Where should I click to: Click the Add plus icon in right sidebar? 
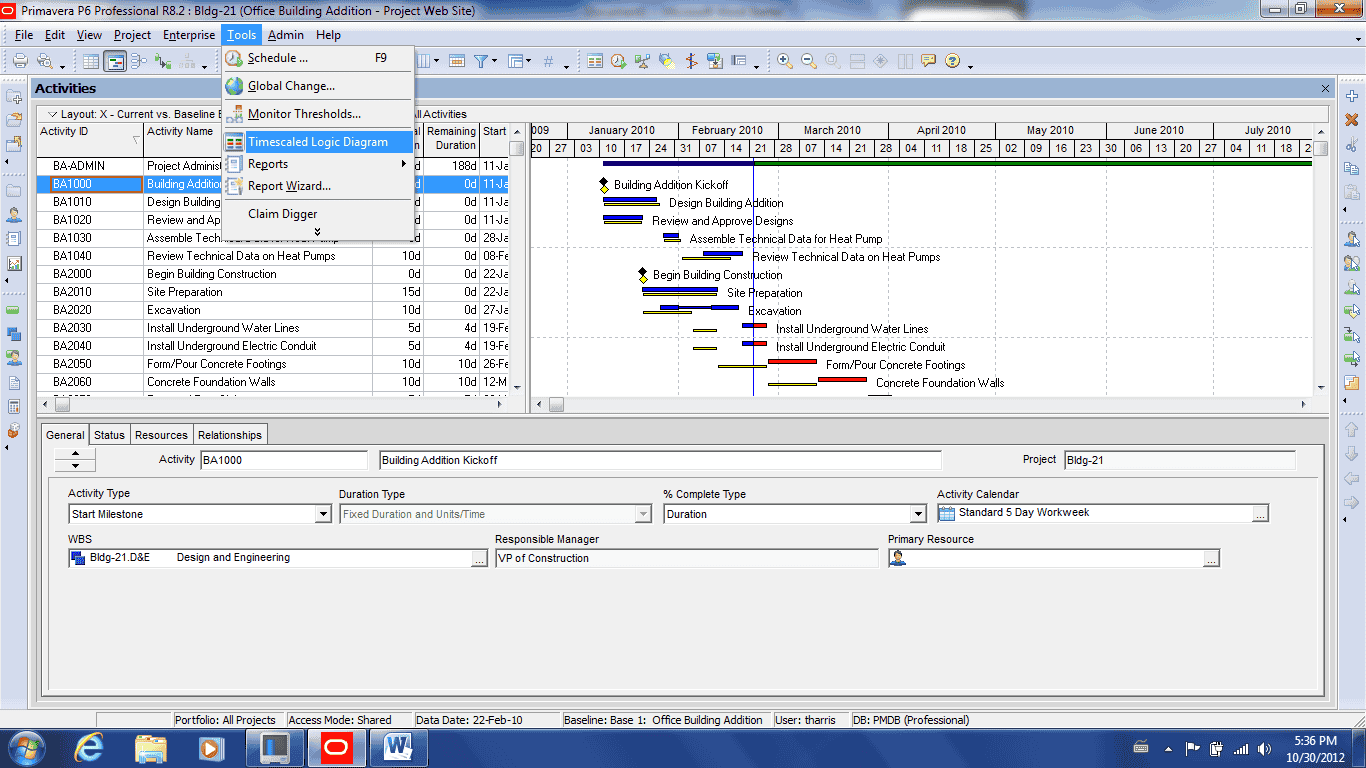click(1352, 97)
